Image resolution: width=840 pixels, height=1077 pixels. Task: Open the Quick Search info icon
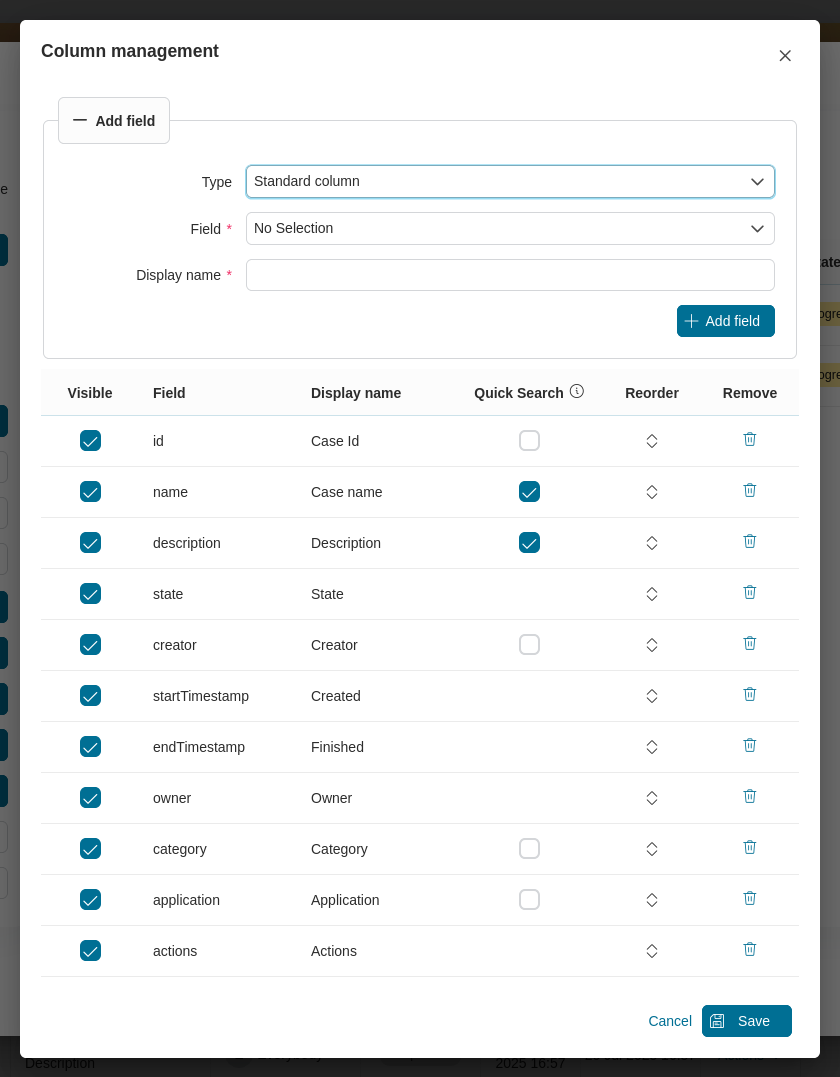(x=577, y=391)
